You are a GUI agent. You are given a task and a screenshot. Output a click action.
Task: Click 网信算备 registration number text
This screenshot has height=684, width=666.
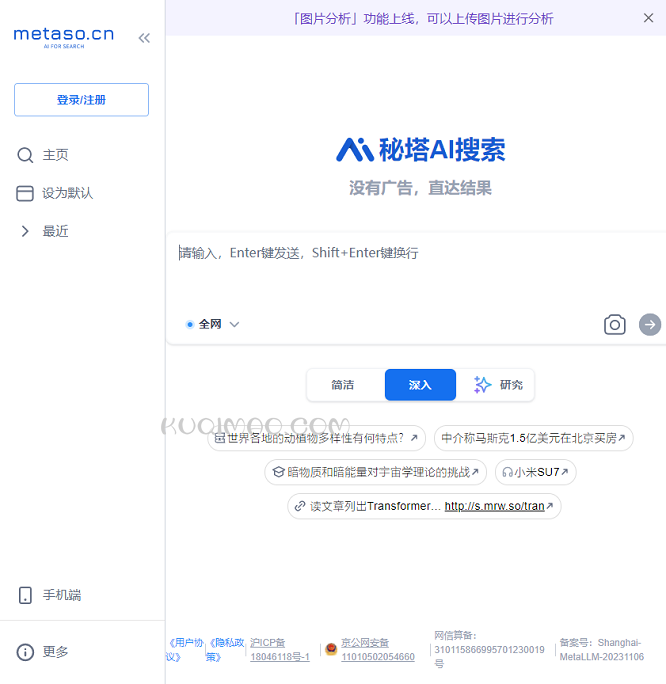pyautogui.click(x=489, y=650)
